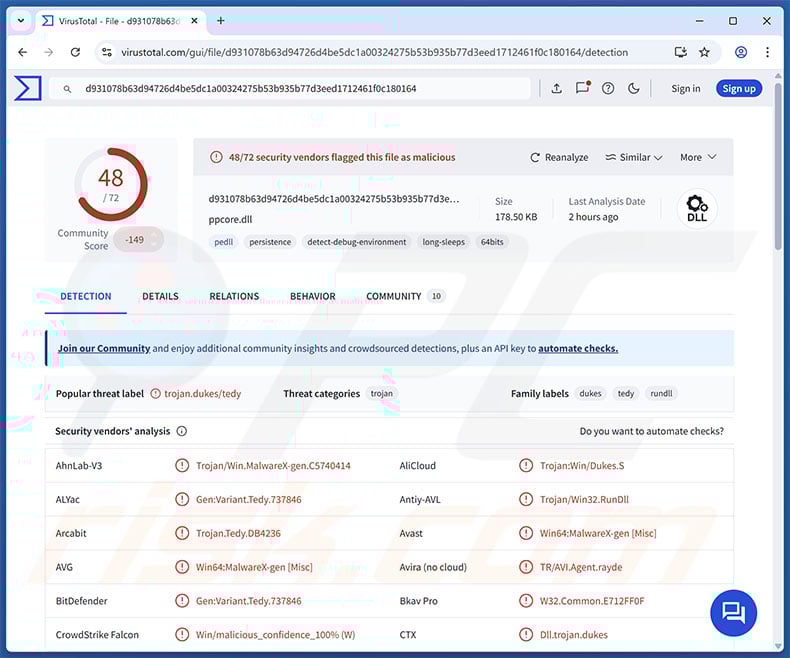Click the BitDefender detection alert icon

point(182,601)
